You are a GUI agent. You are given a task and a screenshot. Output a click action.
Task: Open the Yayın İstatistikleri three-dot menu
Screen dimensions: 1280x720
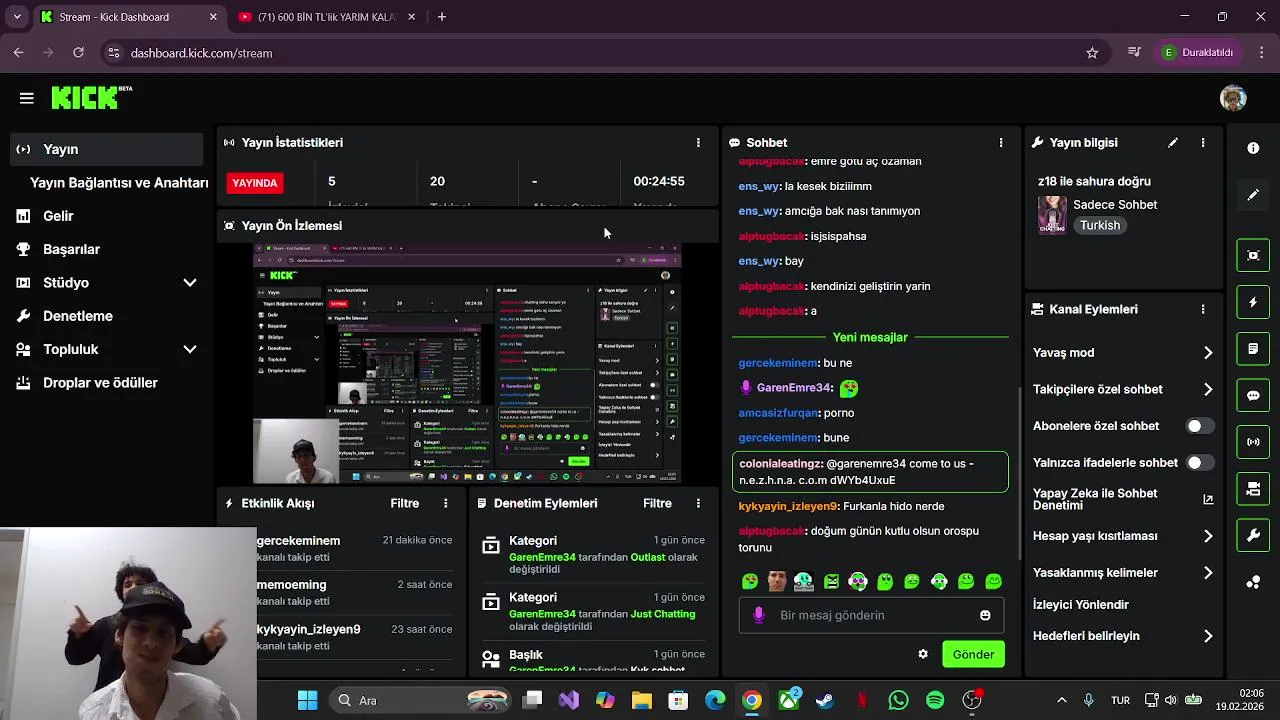(698, 143)
